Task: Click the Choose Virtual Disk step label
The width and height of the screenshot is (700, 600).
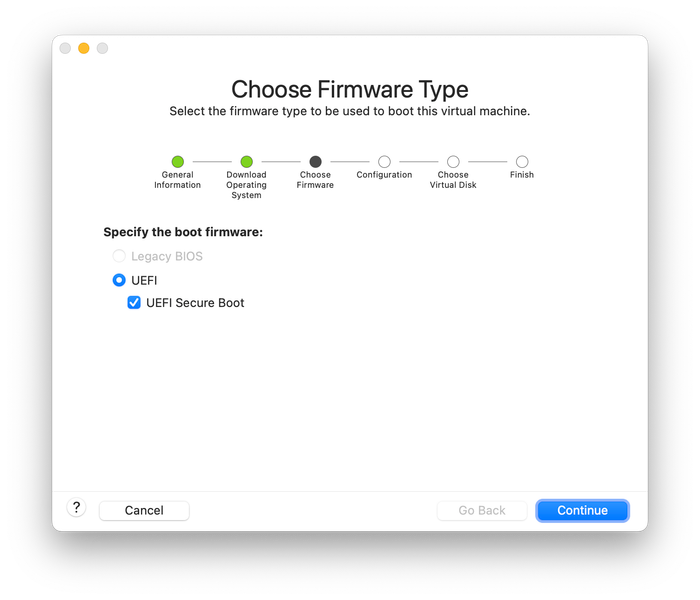Action: (x=453, y=179)
